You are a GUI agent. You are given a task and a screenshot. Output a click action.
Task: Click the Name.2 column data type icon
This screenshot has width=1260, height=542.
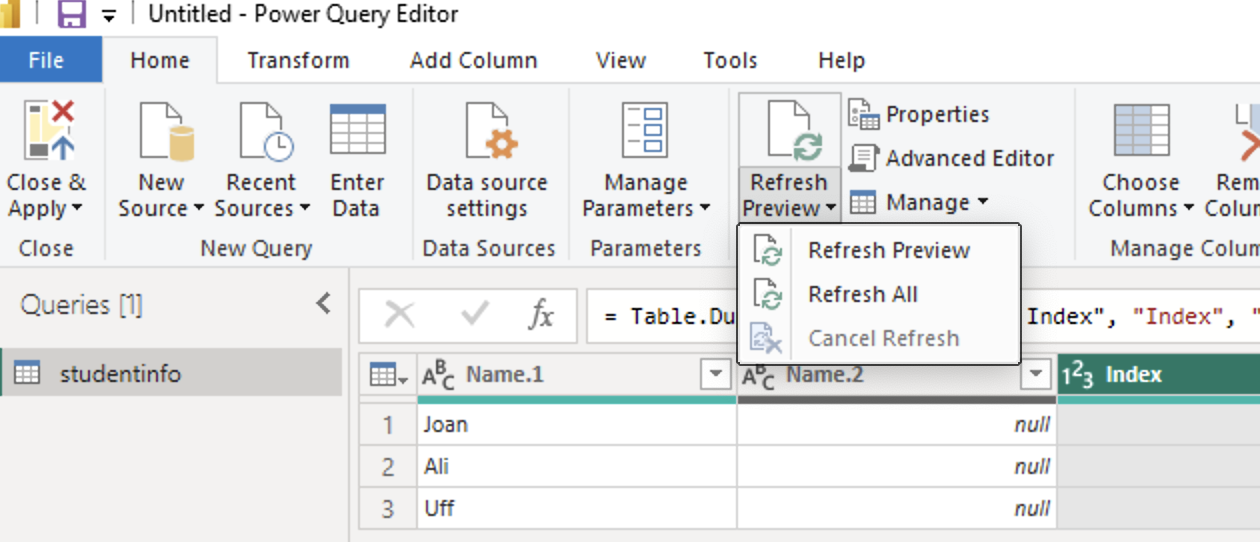click(760, 375)
